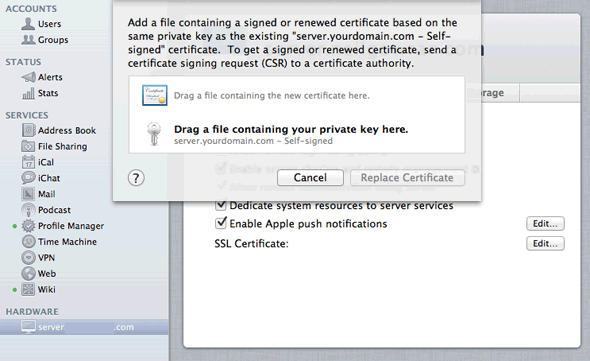Screen dimensions: 590x361
Task: Open the help question mark button
Action: pyautogui.click(x=136, y=178)
